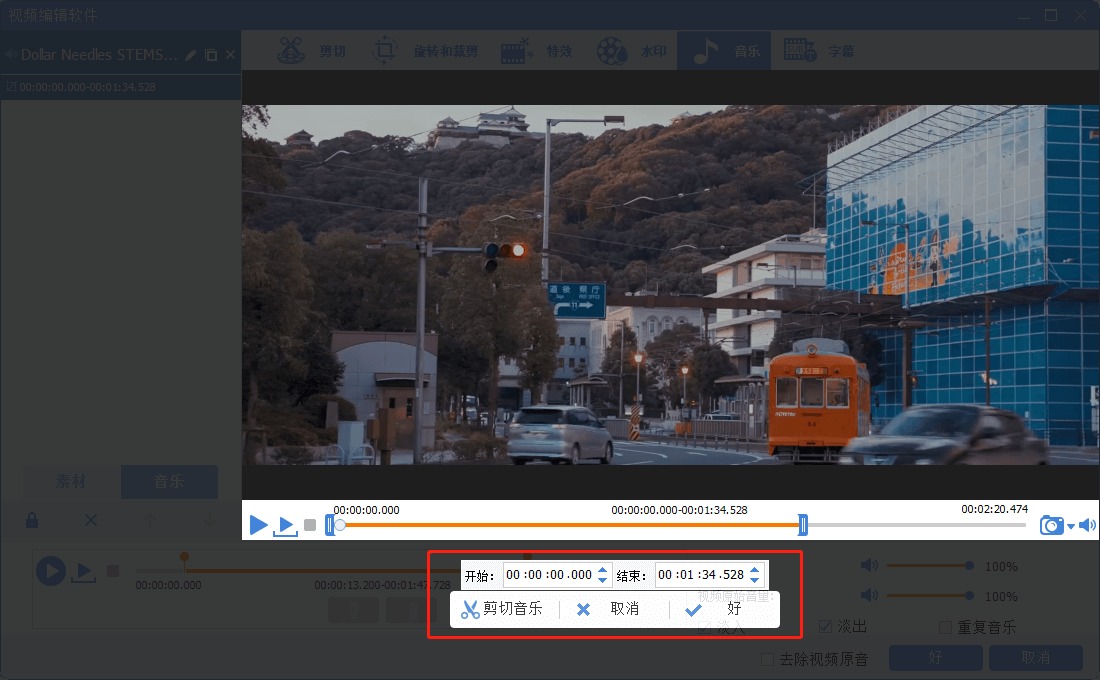Click the video preview frame
The width and height of the screenshot is (1100, 680).
tap(670, 285)
